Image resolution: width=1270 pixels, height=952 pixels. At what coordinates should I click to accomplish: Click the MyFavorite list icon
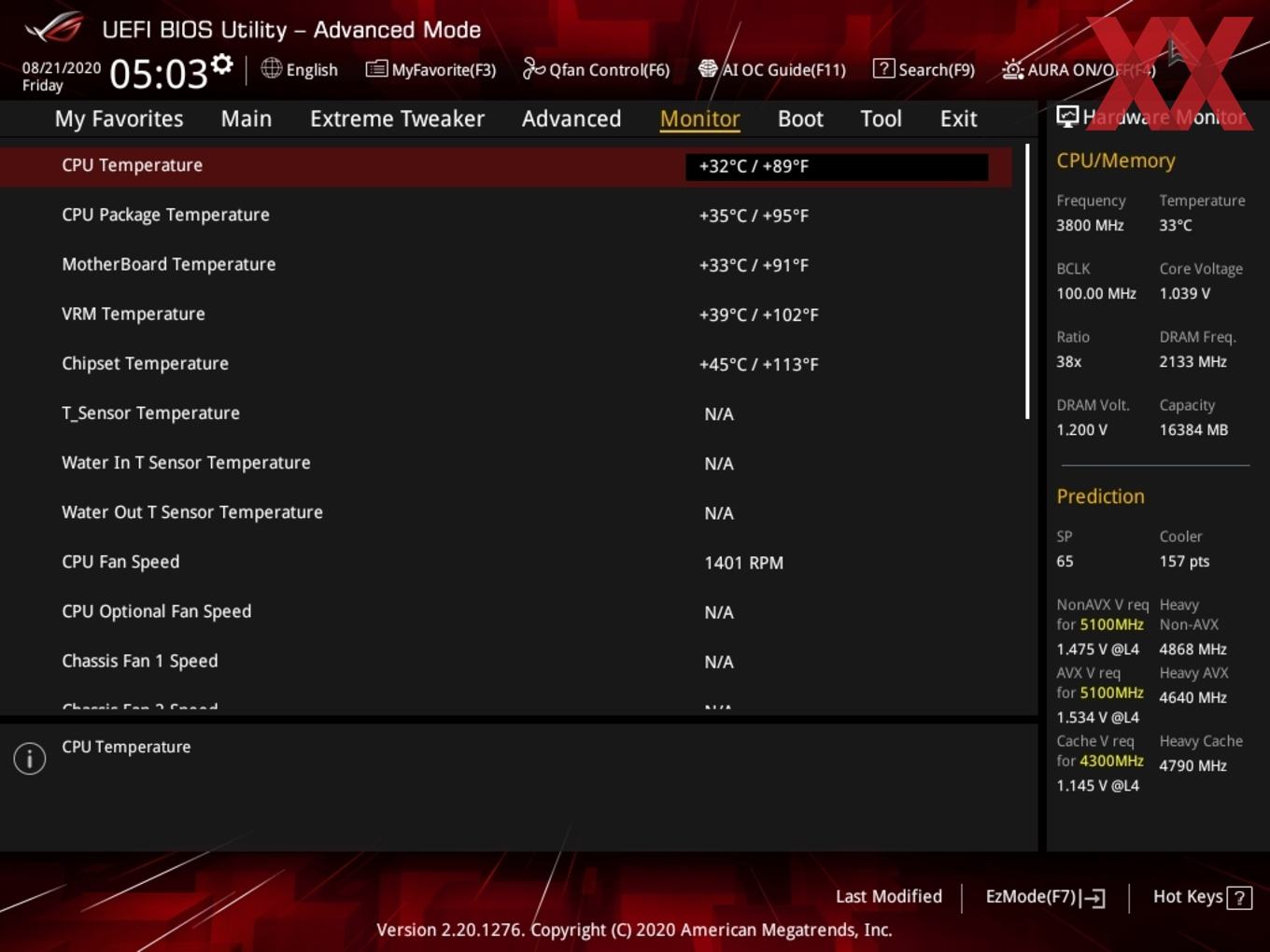tap(376, 68)
